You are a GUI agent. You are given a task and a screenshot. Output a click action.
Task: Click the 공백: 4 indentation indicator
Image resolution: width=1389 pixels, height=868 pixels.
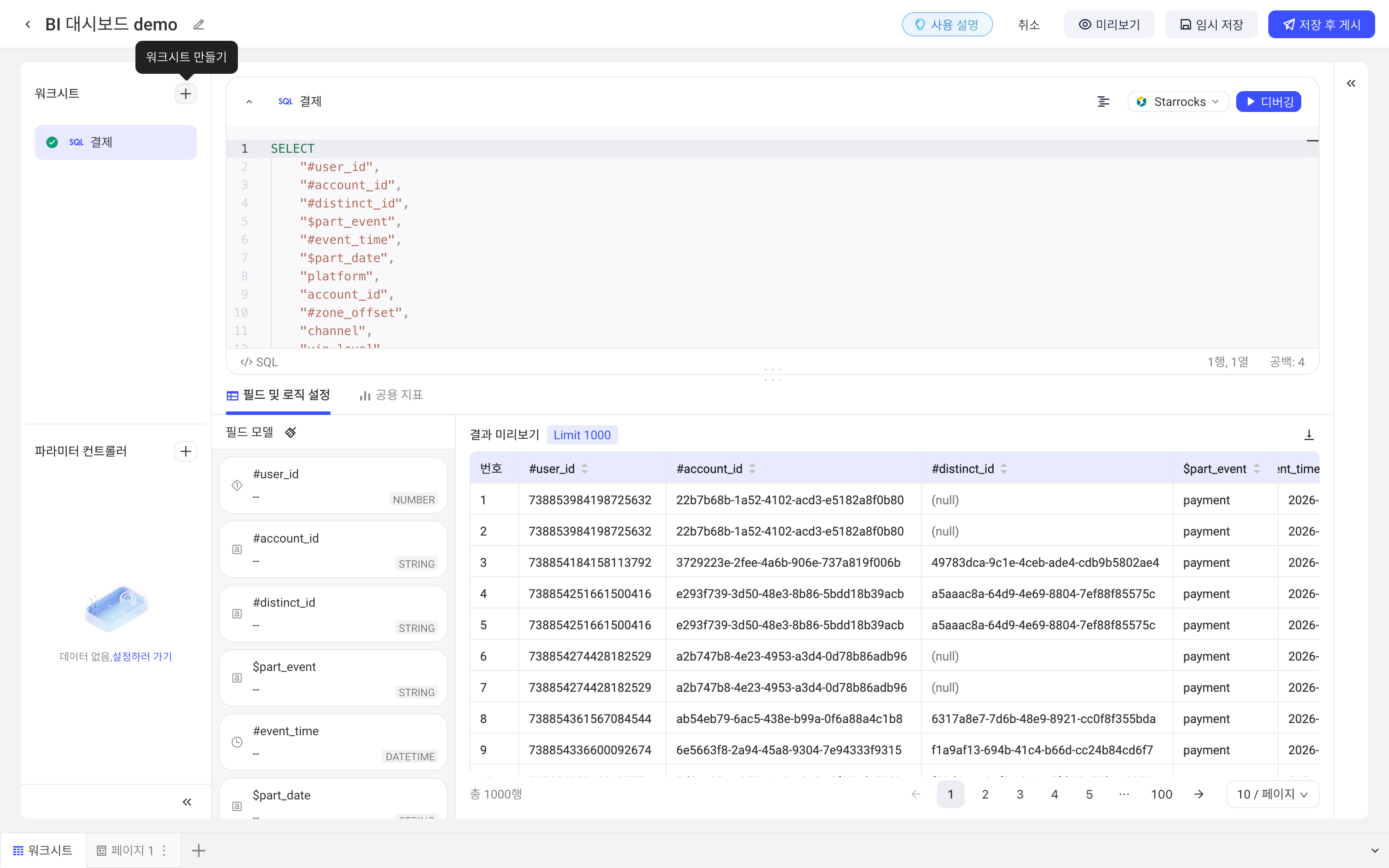1287,362
